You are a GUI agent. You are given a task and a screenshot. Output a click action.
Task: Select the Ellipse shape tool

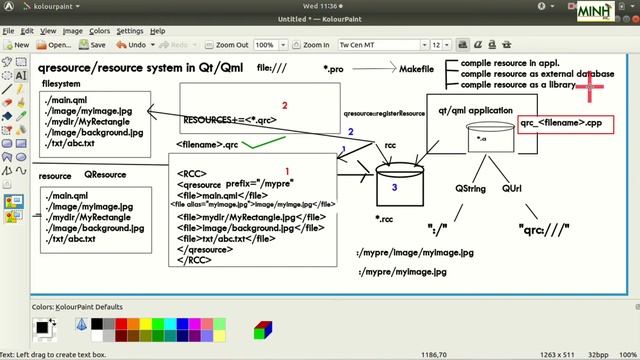(x=21, y=157)
